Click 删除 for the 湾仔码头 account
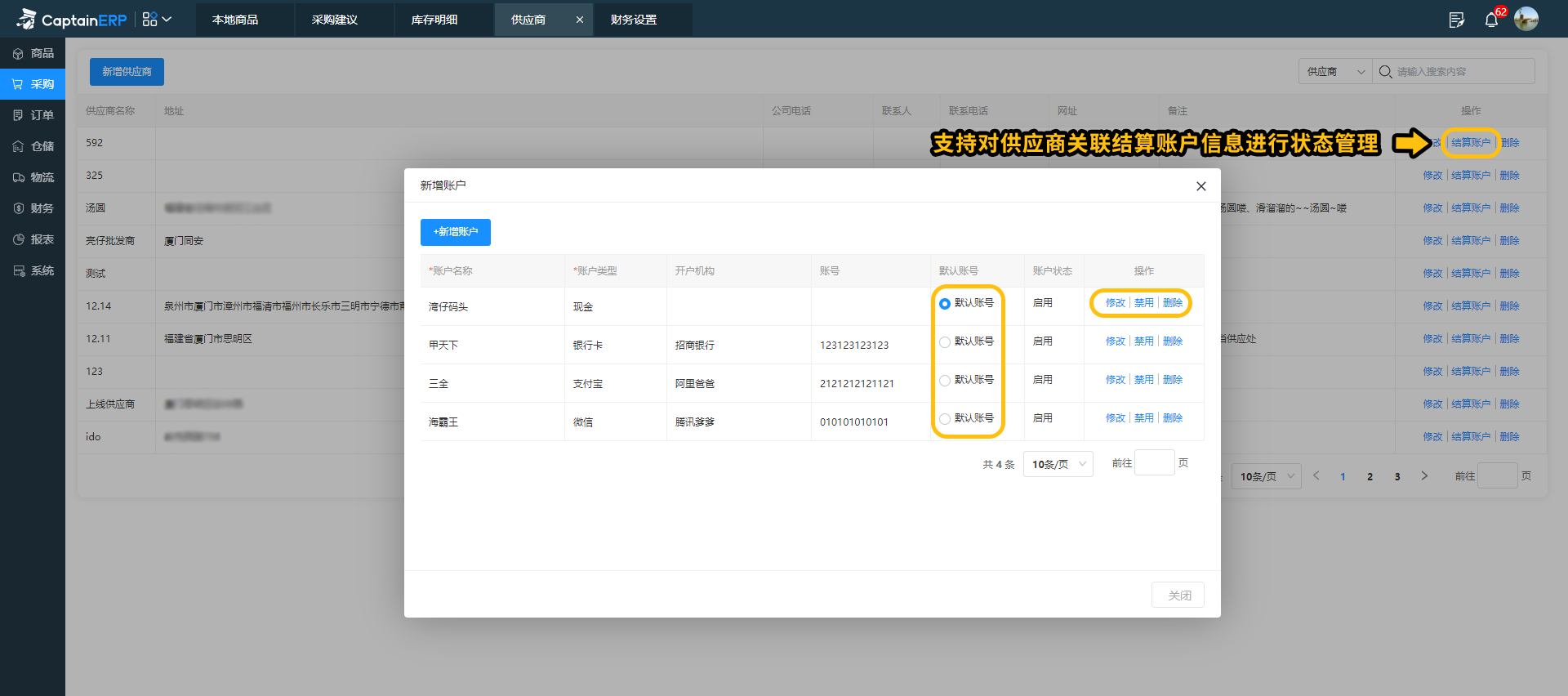This screenshot has height=696, width=1568. [x=1173, y=303]
